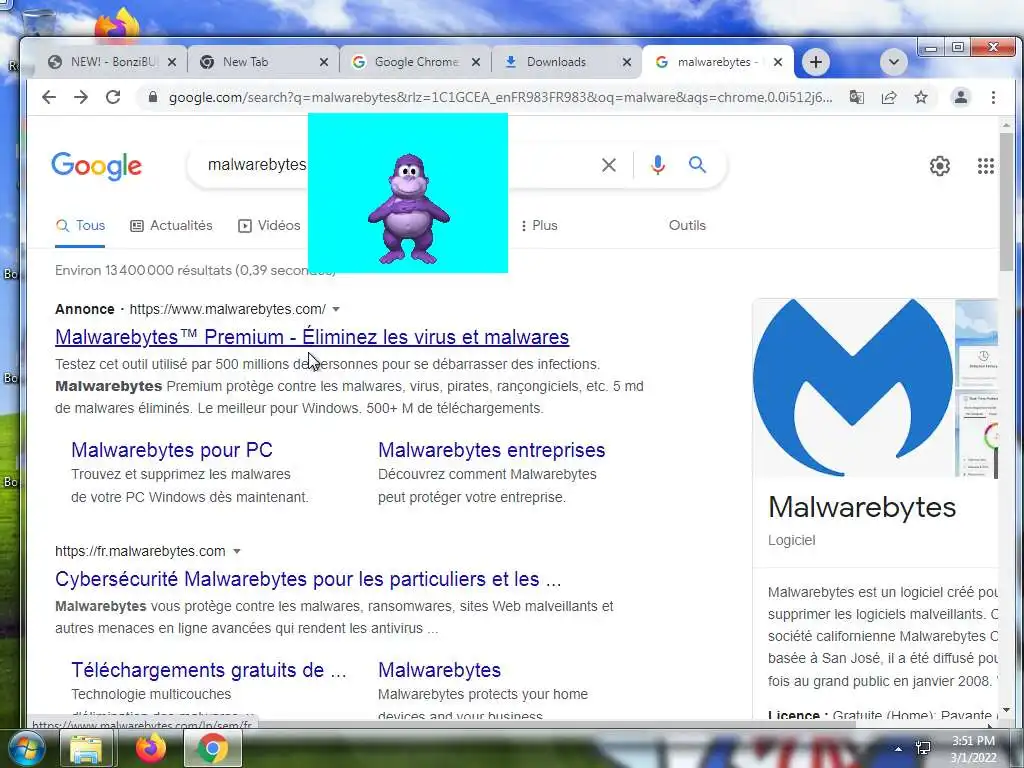This screenshot has height=768, width=1024.
Task: Close the malwarebytes search tab
Action: pyautogui.click(x=778, y=62)
